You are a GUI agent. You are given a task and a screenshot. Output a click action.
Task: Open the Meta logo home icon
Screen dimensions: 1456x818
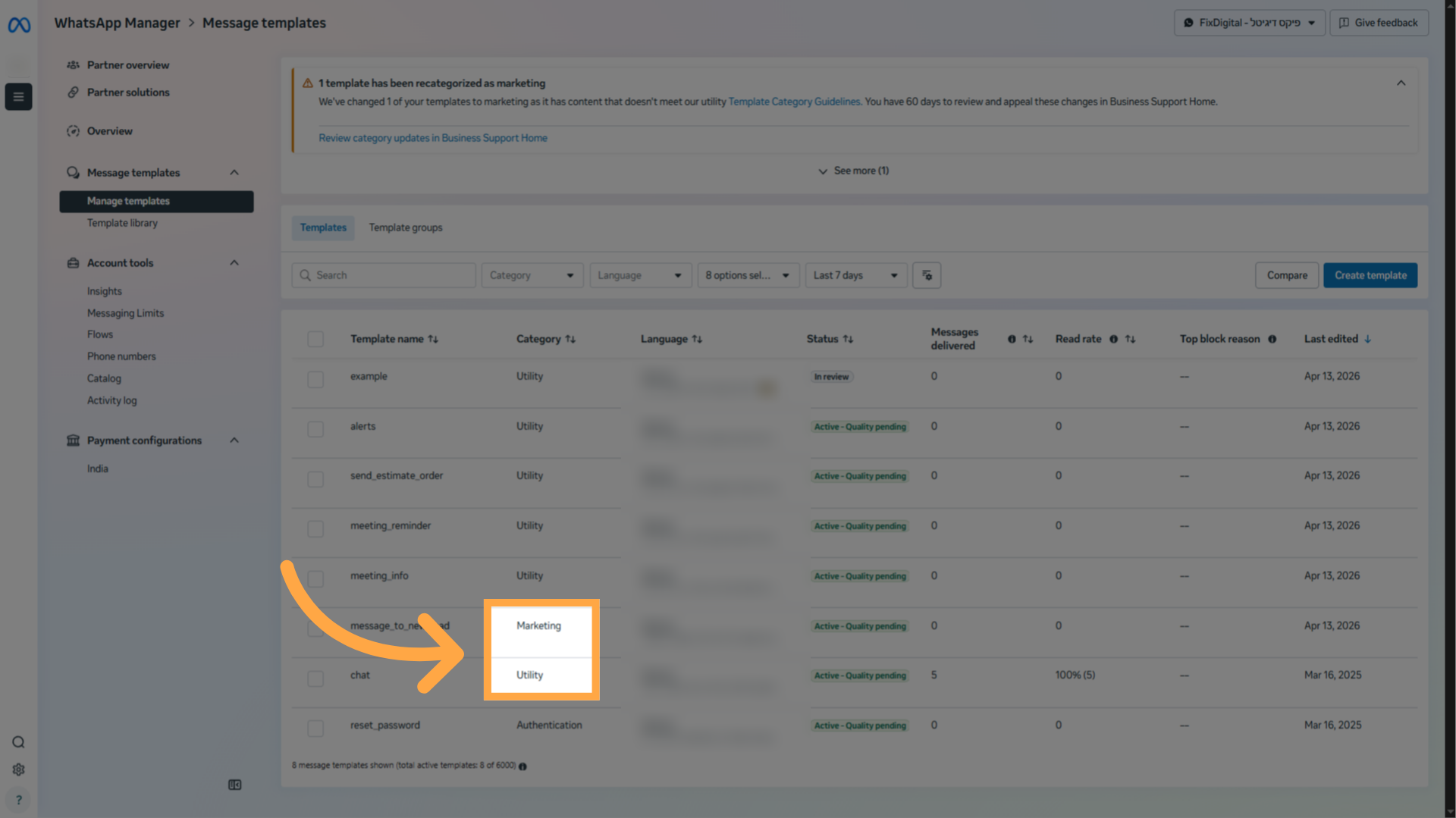coord(19,25)
